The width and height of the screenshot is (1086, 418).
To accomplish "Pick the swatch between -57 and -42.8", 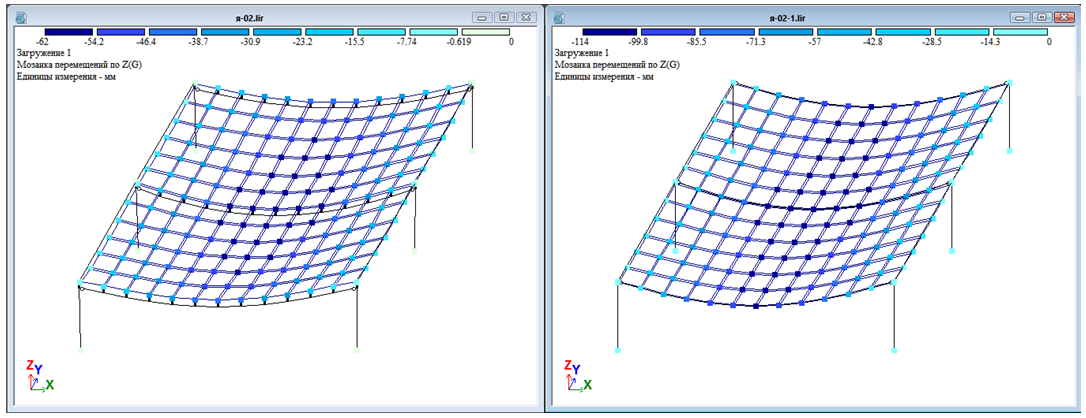I will tap(844, 32).
